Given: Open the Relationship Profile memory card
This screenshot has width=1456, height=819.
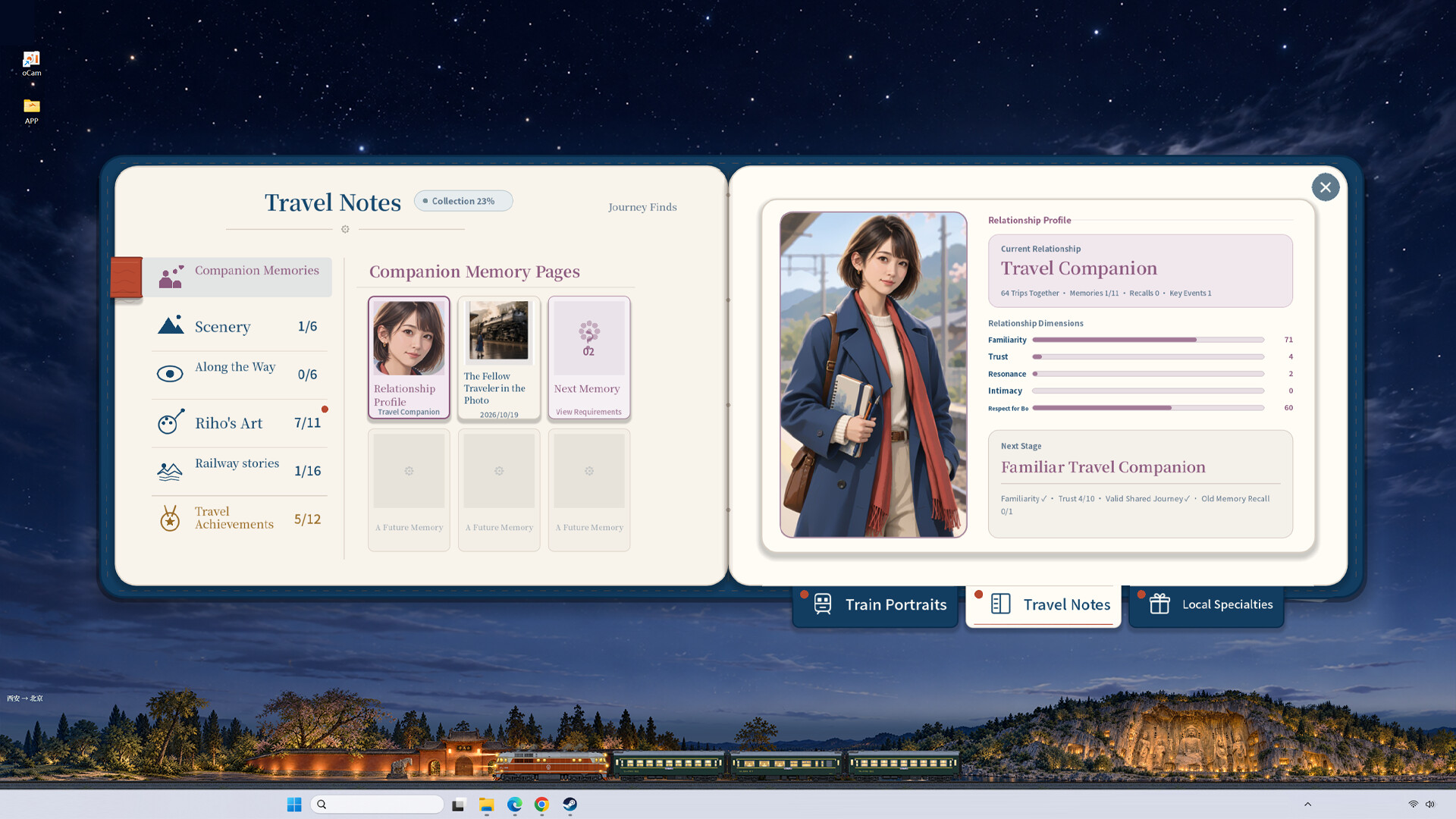Looking at the screenshot, I should (409, 358).
